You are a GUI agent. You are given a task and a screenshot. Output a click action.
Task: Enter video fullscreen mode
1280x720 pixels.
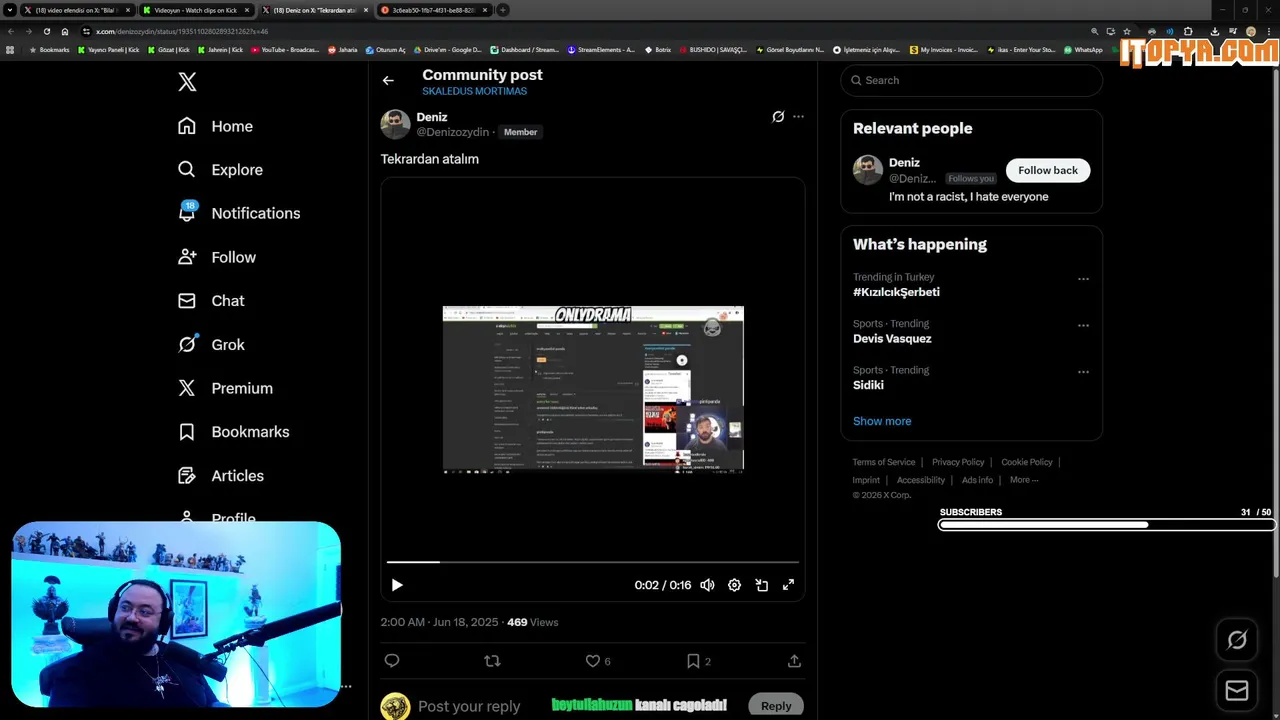coord(788,585)
